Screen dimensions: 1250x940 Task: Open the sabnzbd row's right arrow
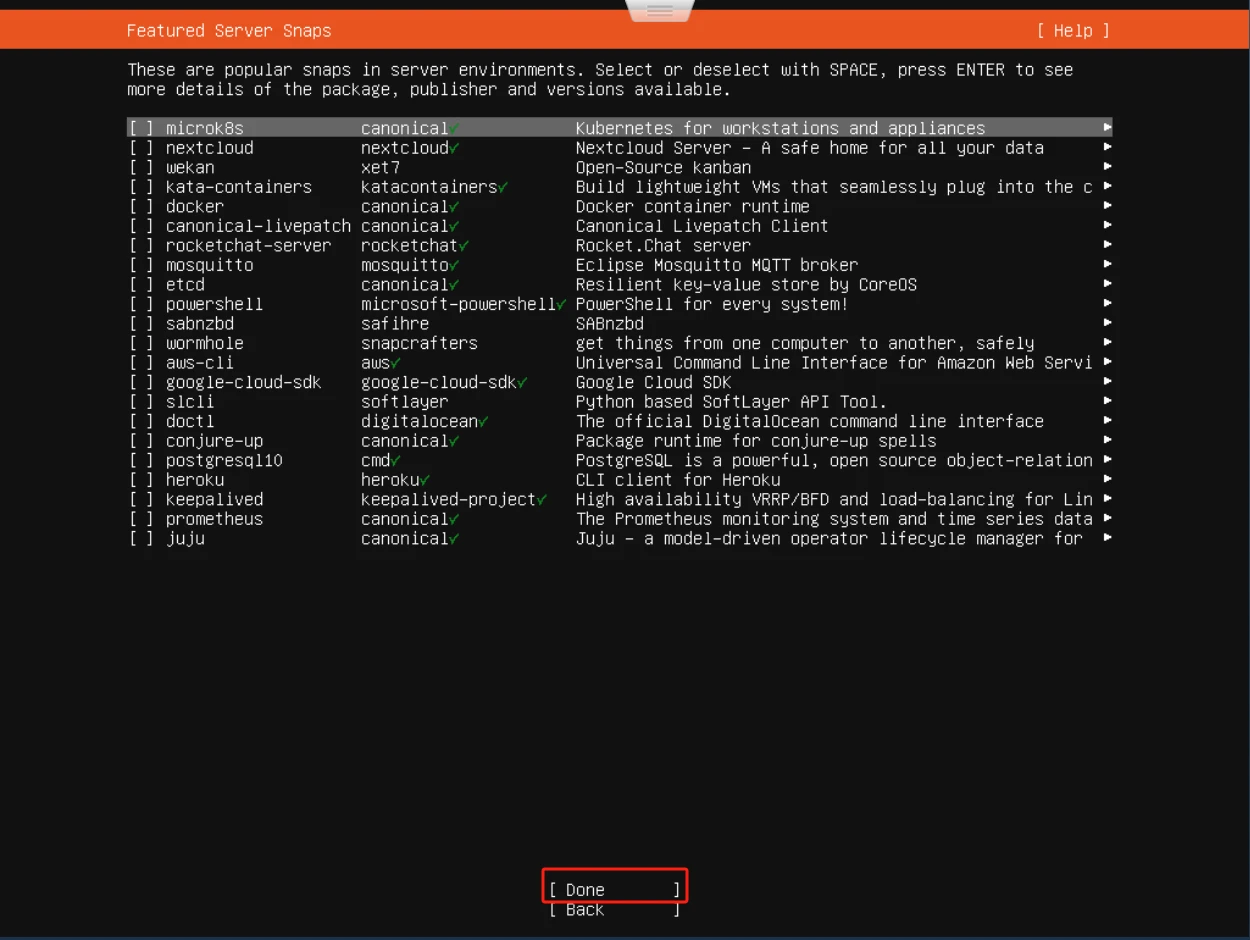1107,323
